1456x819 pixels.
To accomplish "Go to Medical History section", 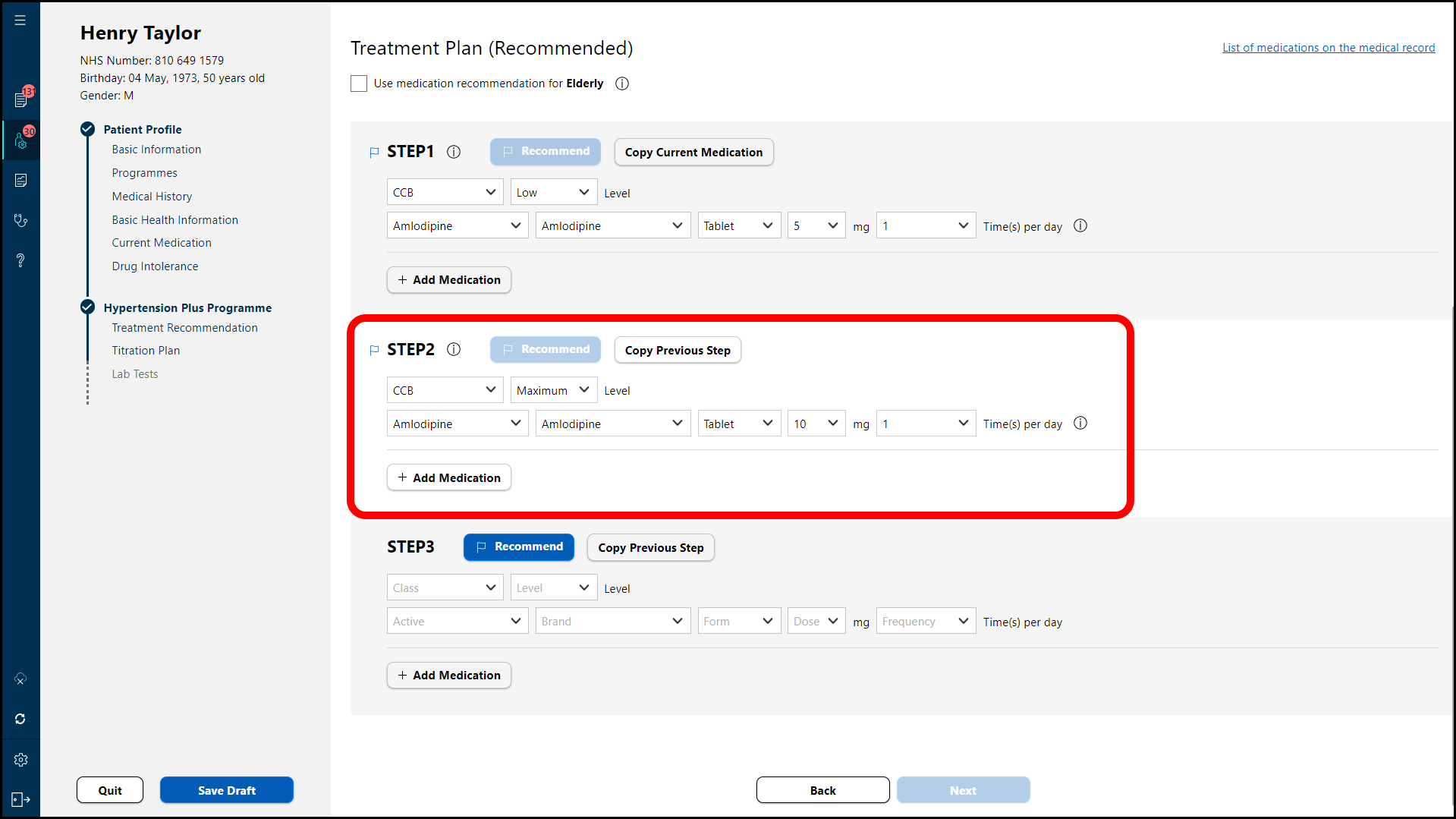I will tap(152, 197).
